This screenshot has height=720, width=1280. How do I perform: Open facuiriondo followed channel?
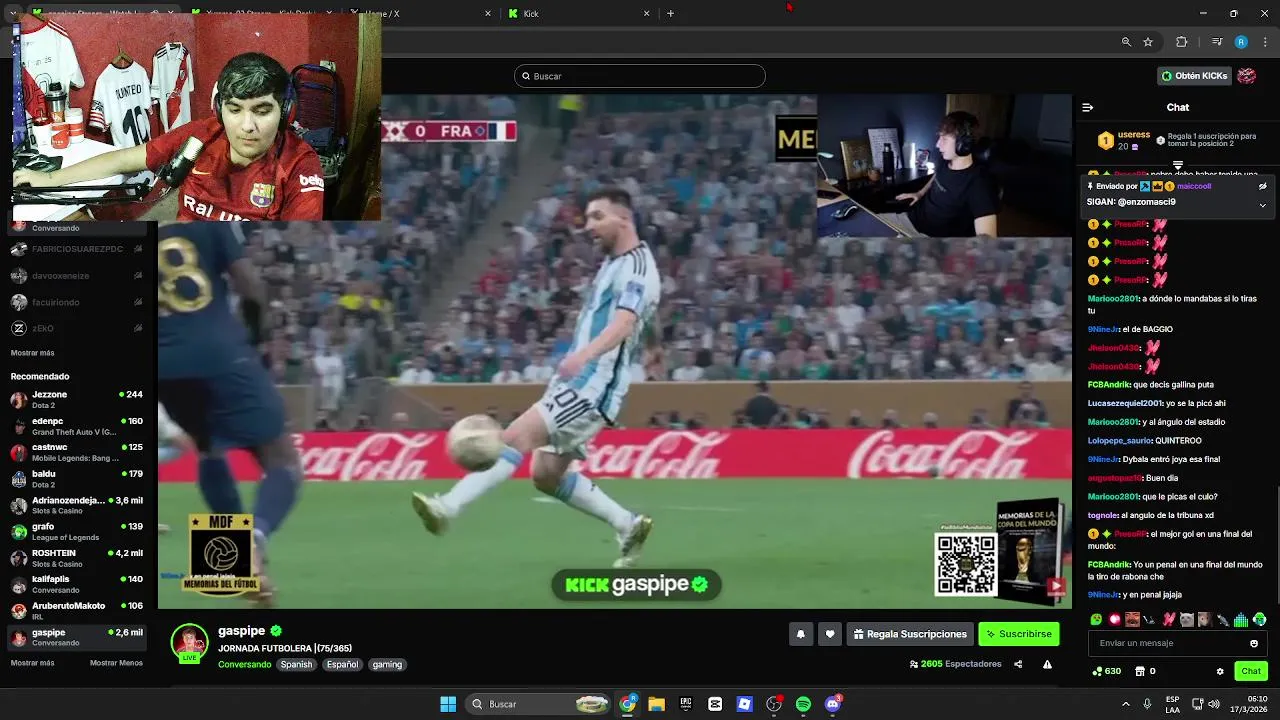point(77,302)
